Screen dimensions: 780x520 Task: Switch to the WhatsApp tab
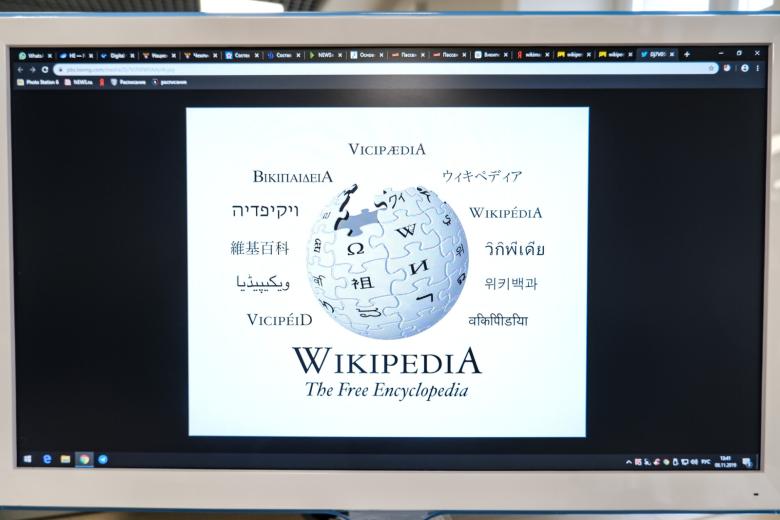[34, 56]
